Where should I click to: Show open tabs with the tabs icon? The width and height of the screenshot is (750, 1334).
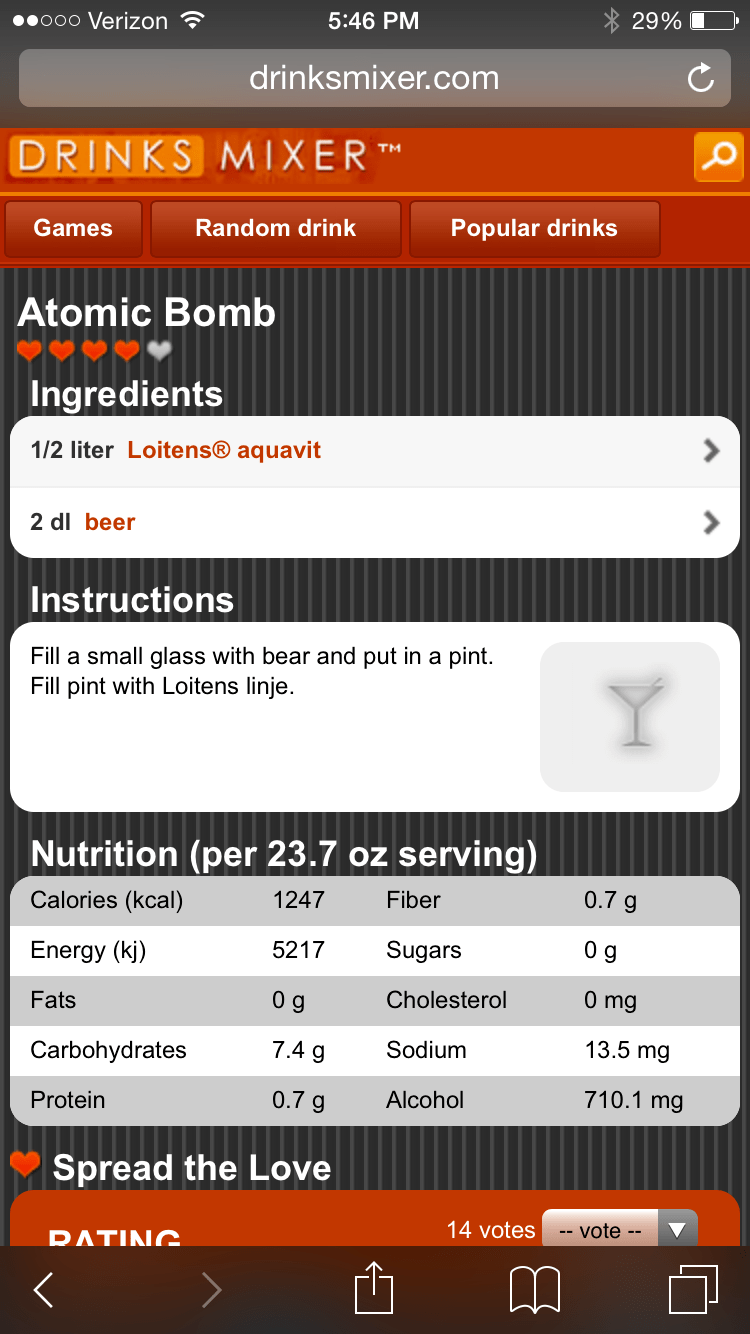[x=692, y=1288]
